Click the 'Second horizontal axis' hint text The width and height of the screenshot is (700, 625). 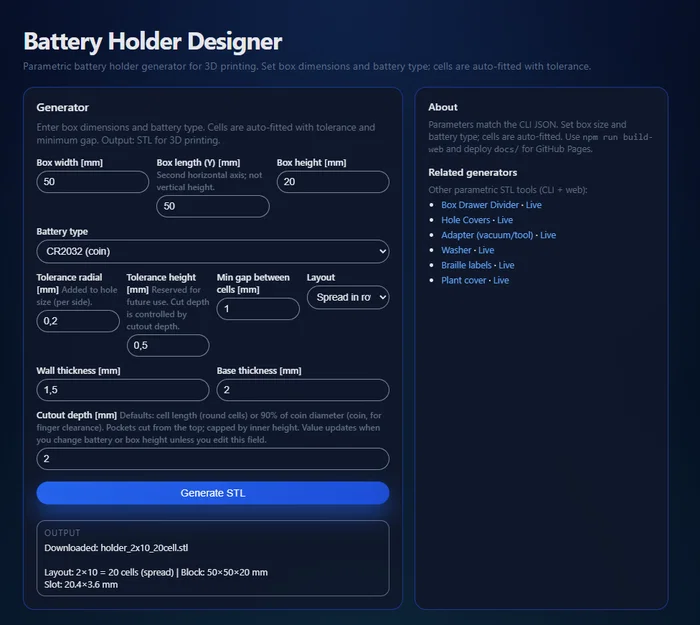point(209,181)
